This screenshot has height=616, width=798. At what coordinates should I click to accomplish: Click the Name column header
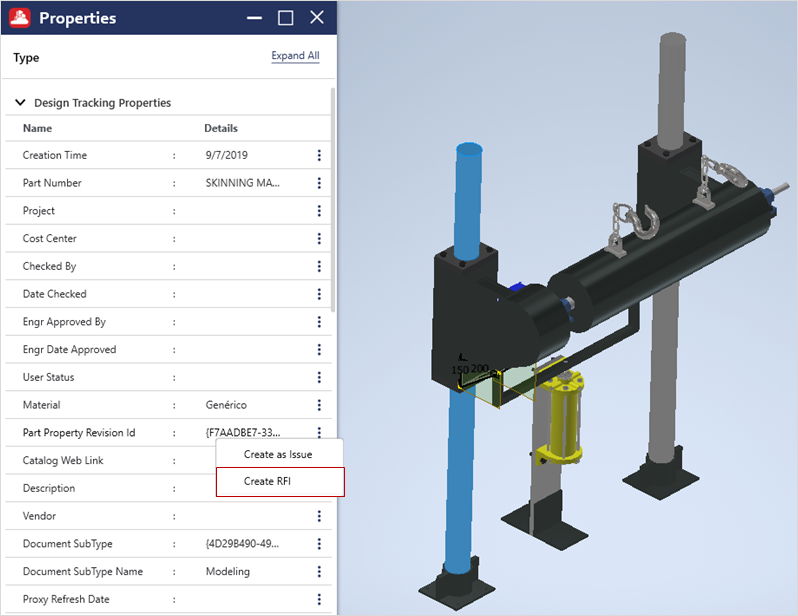pos(37,128)
